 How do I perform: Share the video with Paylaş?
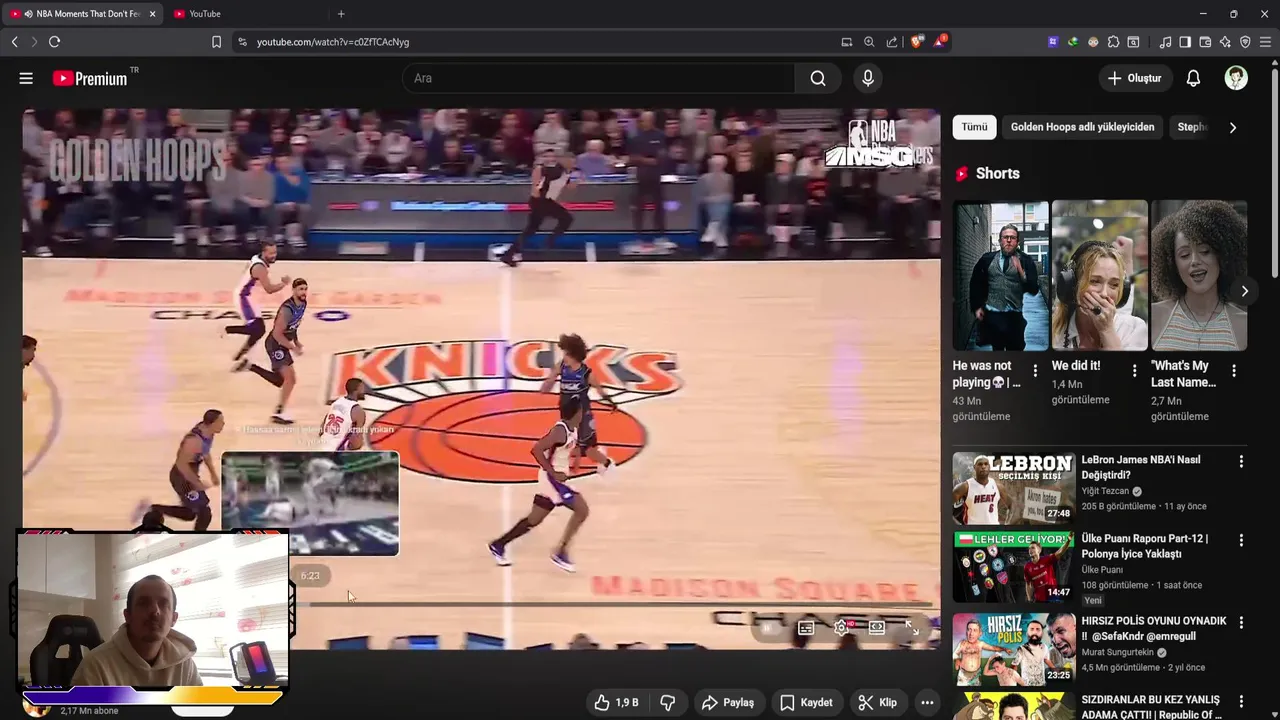[728, 703]
